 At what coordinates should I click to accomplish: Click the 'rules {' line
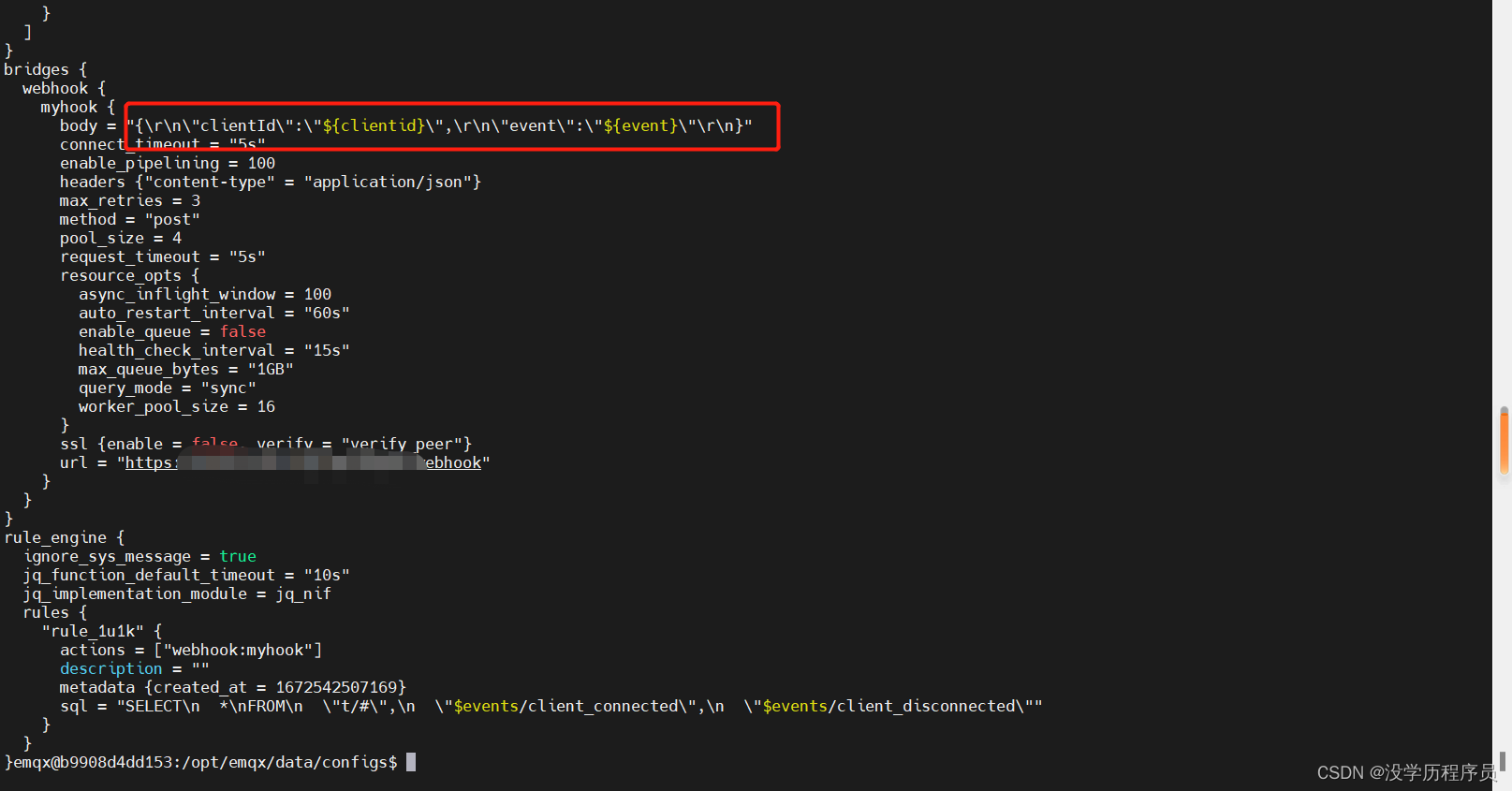click(x=55, y=612)
